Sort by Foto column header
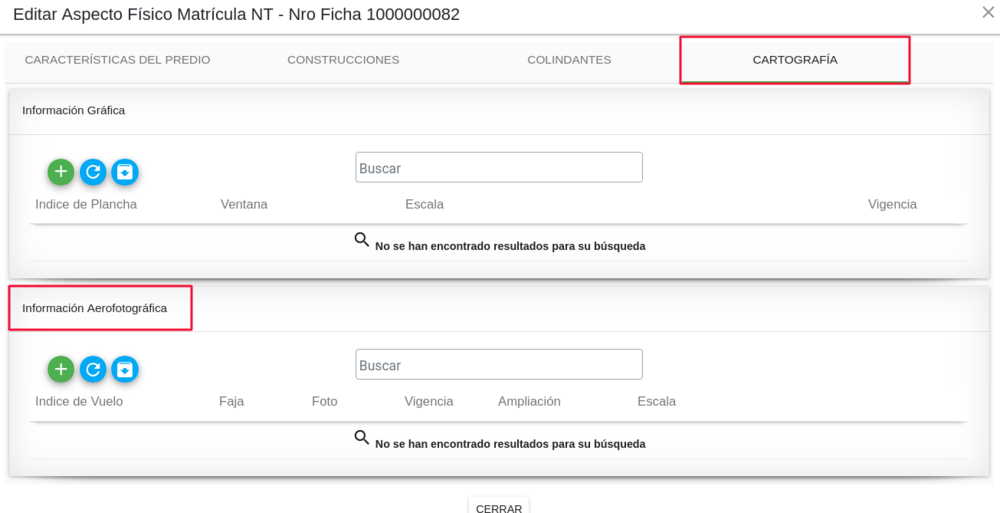The width and height of the screenshot is (1000, 513). click(325, 401)
